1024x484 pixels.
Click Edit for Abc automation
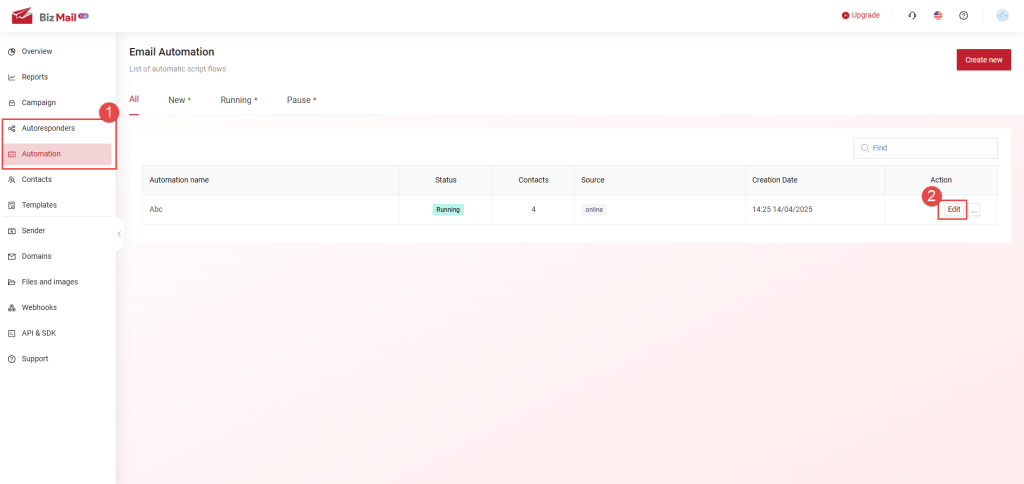(x=953, y=210)
